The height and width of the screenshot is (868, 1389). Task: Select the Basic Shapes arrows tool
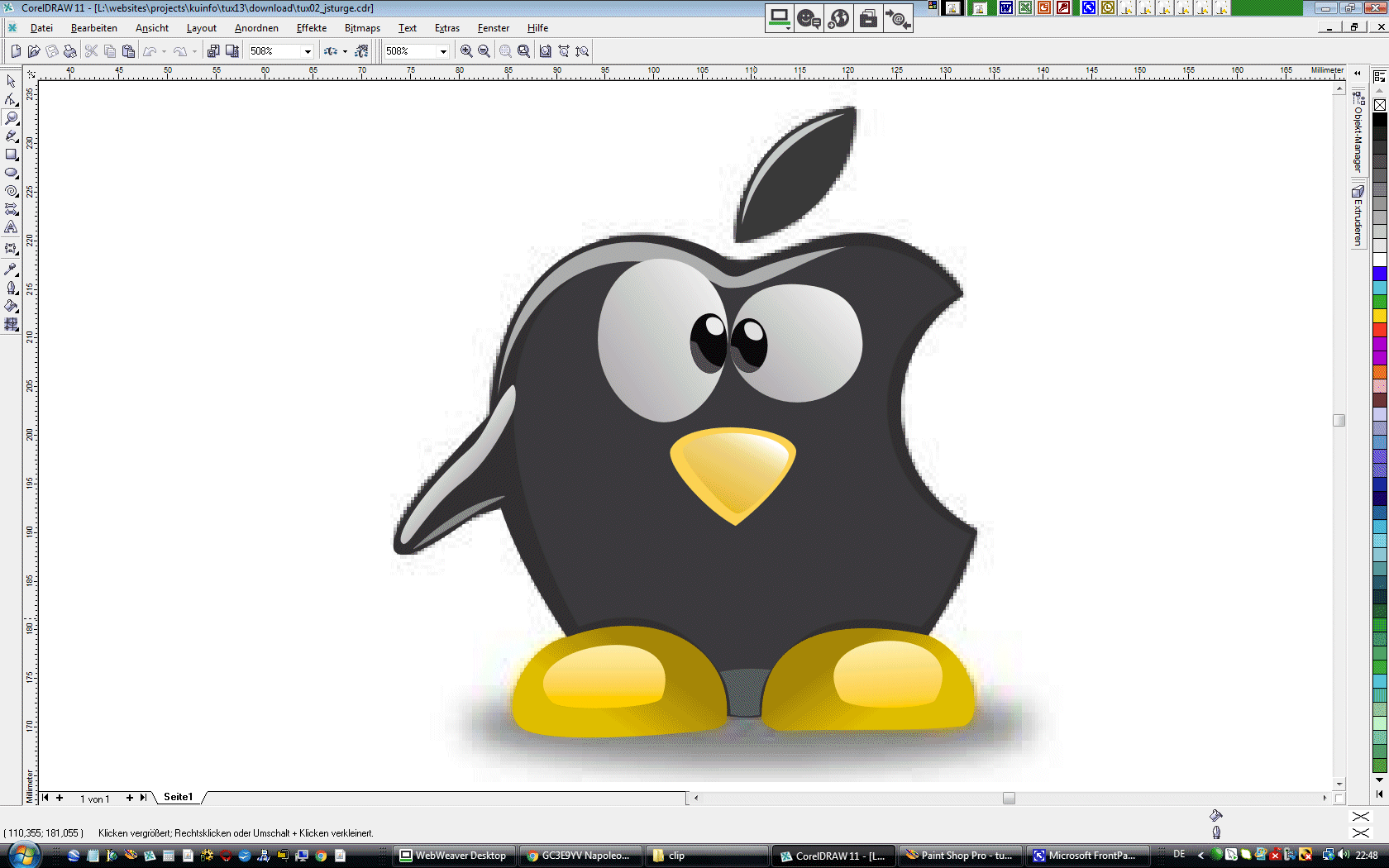coord(11,208)
